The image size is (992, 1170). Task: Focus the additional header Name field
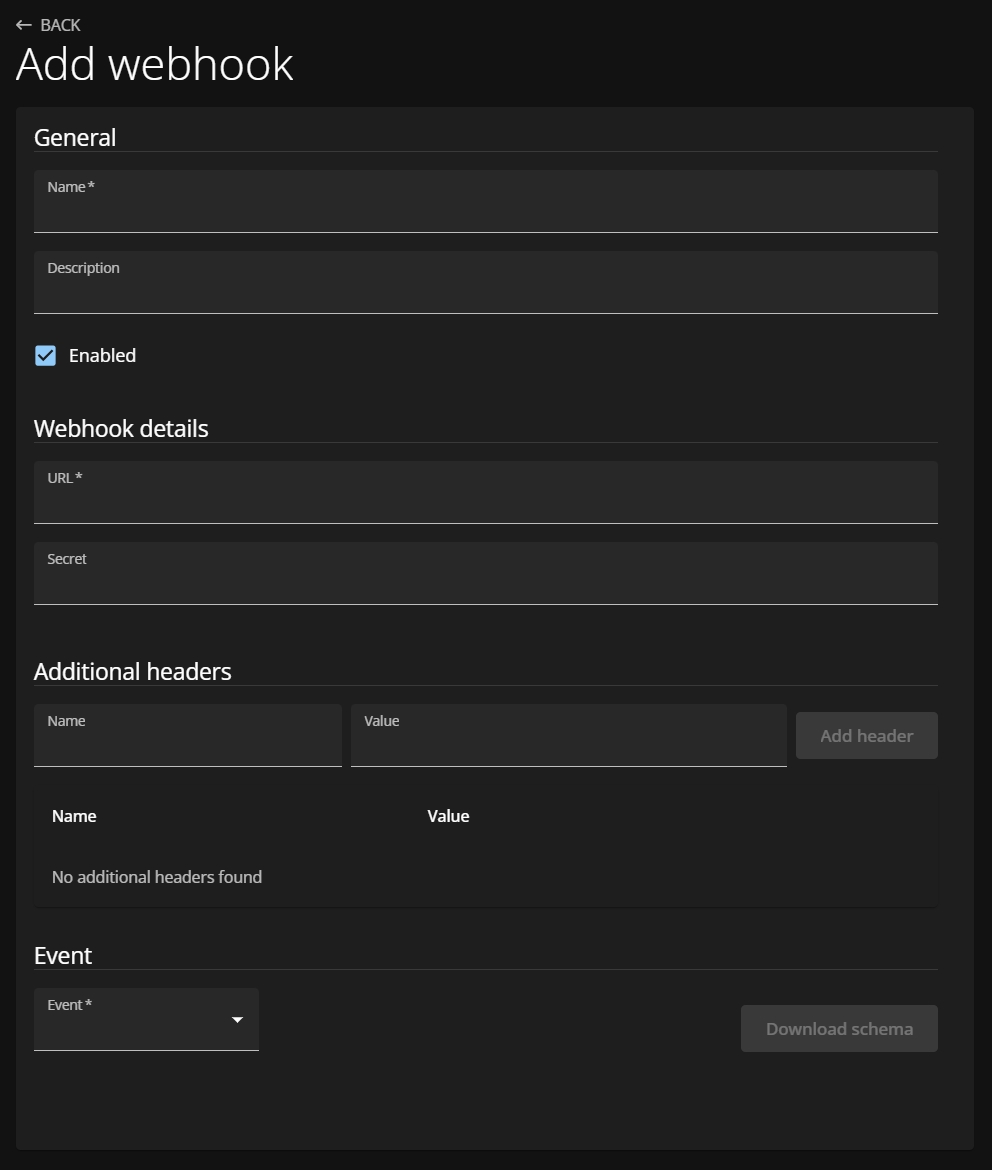187,735
